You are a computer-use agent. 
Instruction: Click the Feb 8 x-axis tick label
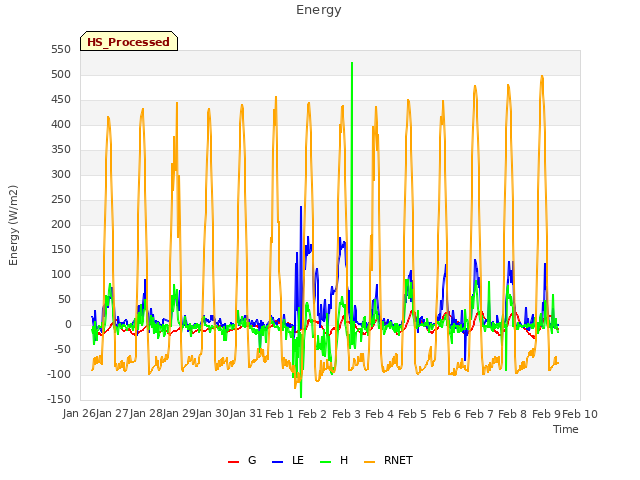coord(513,414)
